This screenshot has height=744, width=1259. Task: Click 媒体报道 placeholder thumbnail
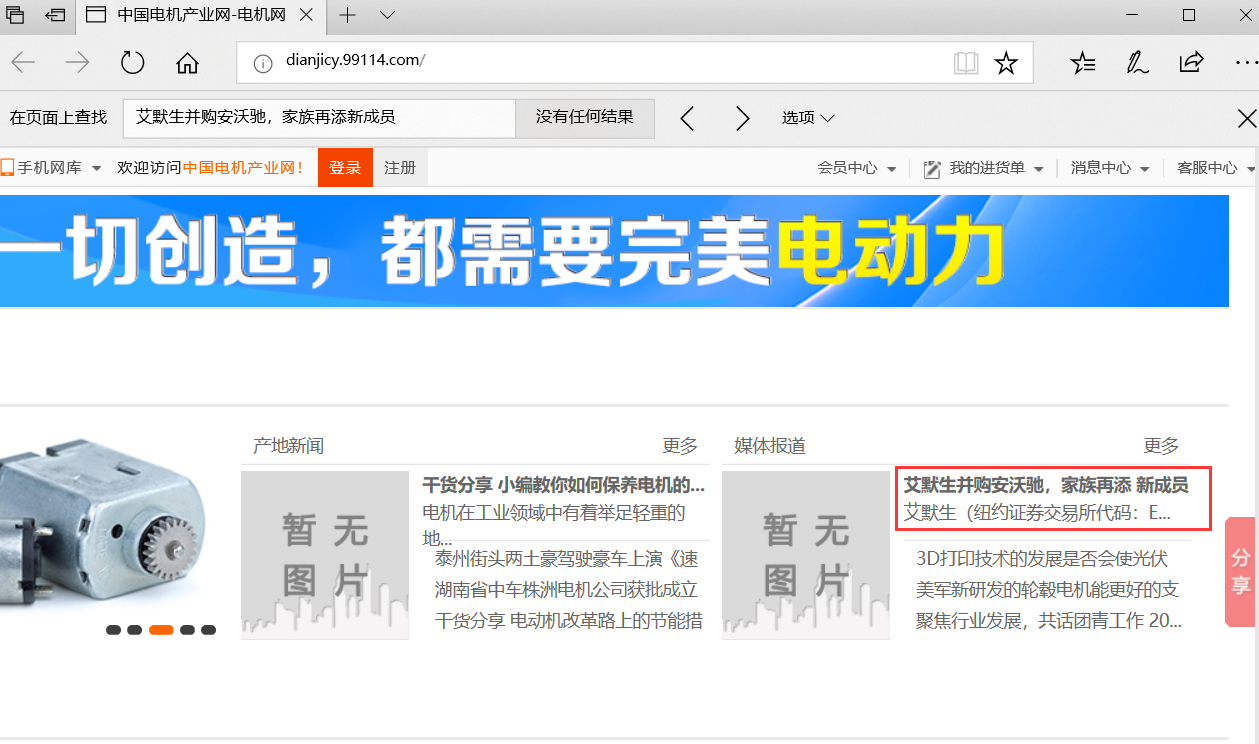tap(806, 555)
